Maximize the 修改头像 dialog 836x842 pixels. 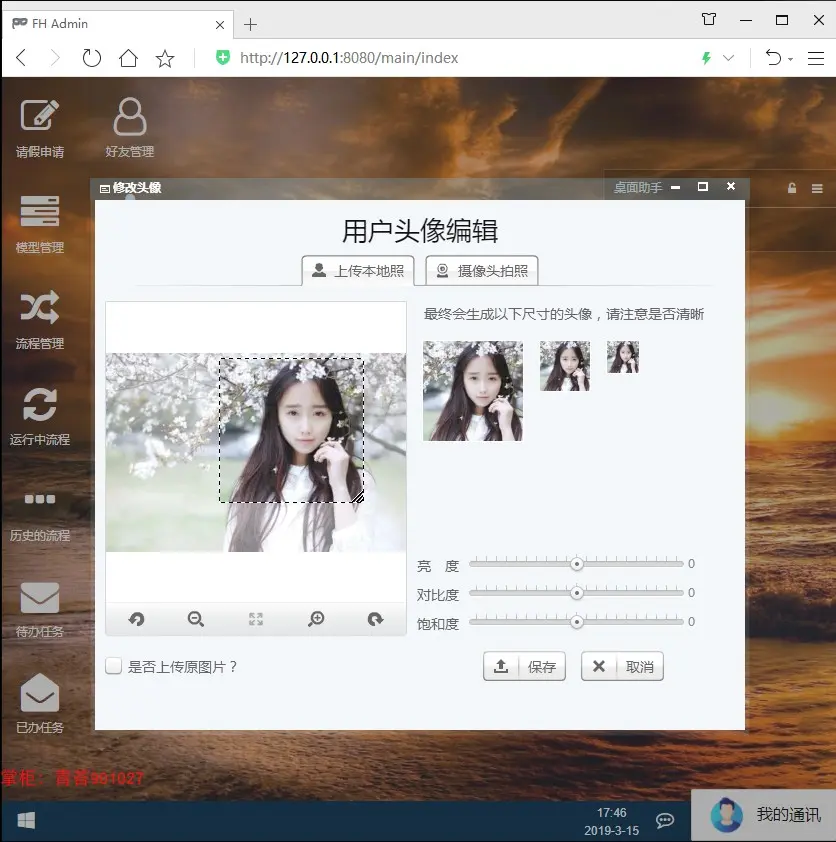click(x=703, y=187)
